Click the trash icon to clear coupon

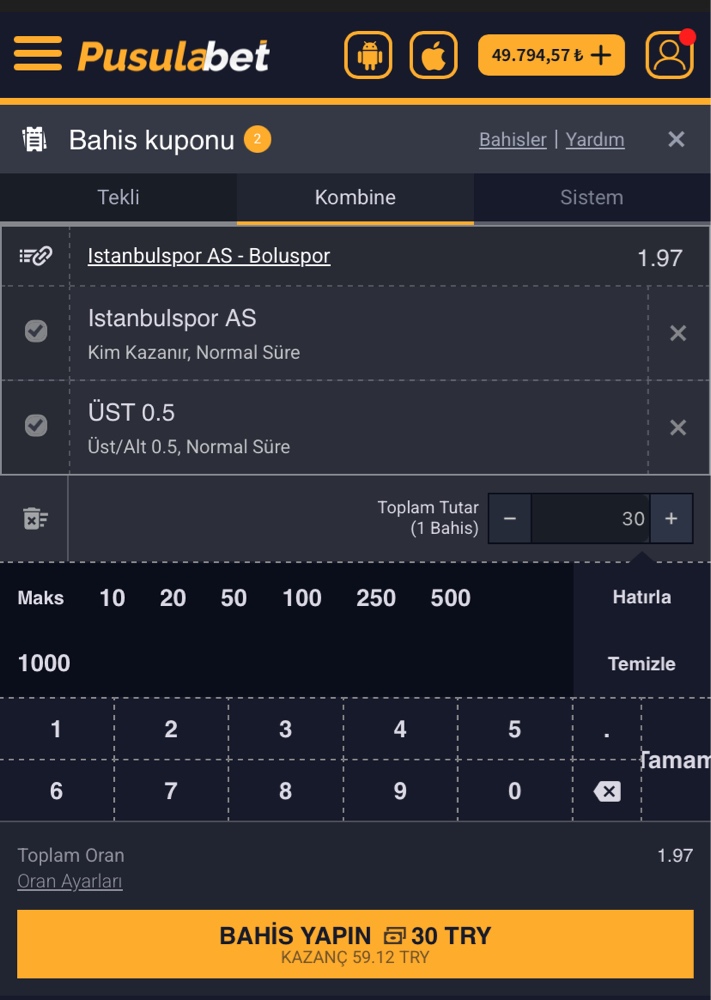35,518
